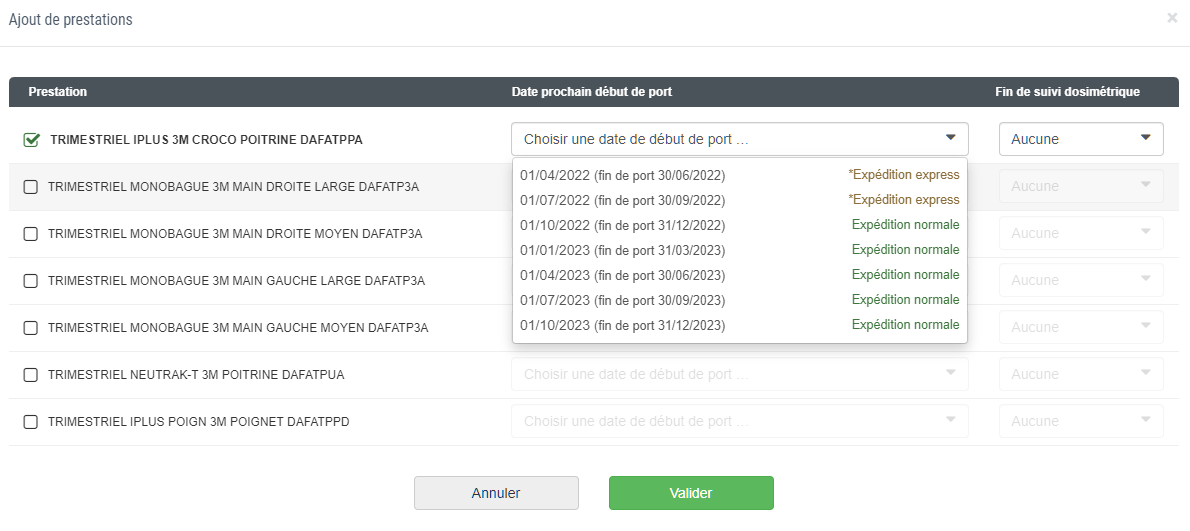Select 01/01/2023 start date option
The image size is (1190, 531).
pyautogui.click(x=740, y=250)
